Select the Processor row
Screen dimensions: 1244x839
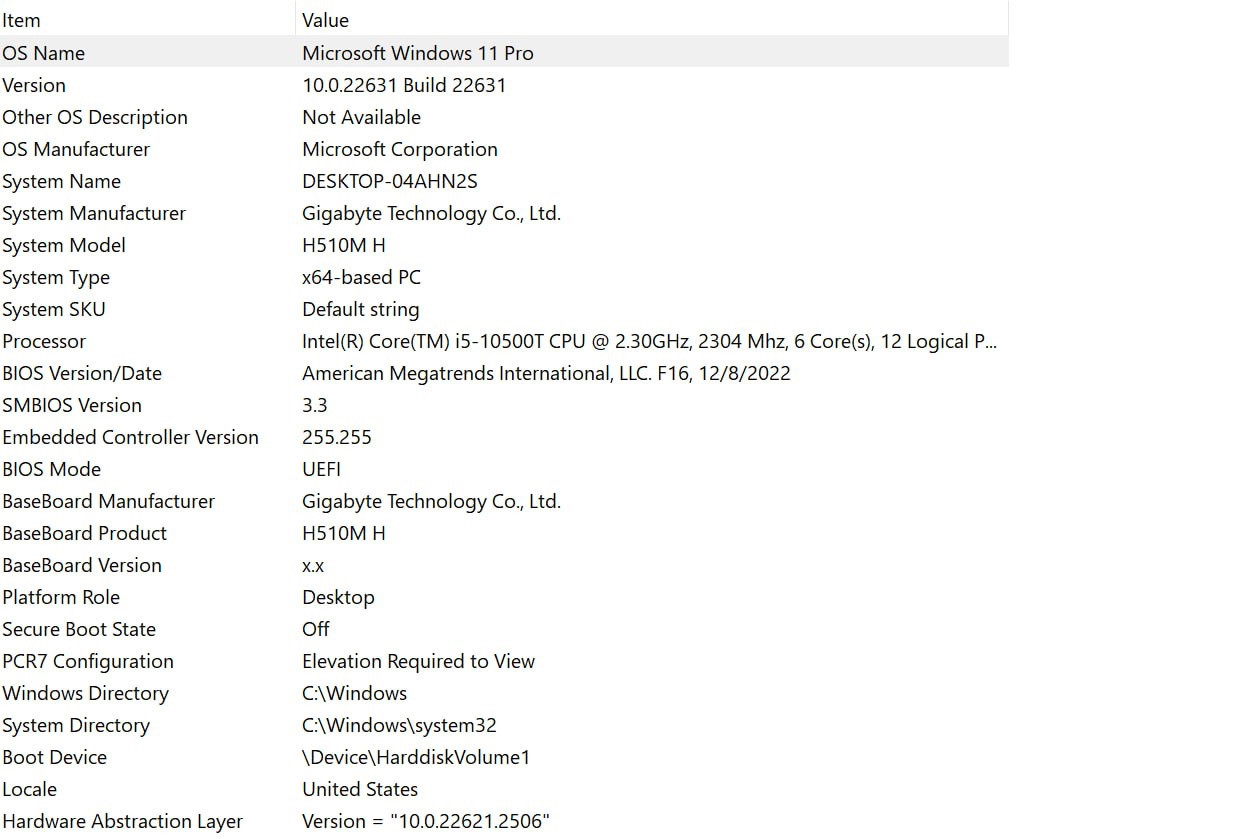tap(44, 341)
